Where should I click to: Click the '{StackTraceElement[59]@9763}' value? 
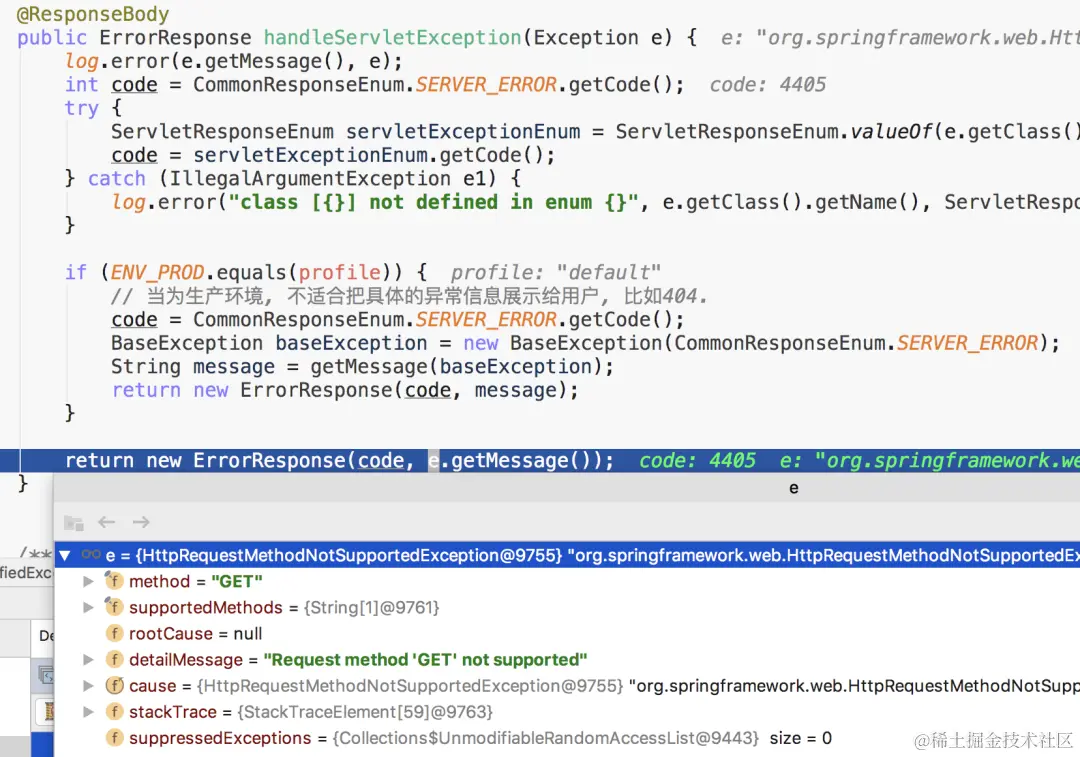coord(365,712)
